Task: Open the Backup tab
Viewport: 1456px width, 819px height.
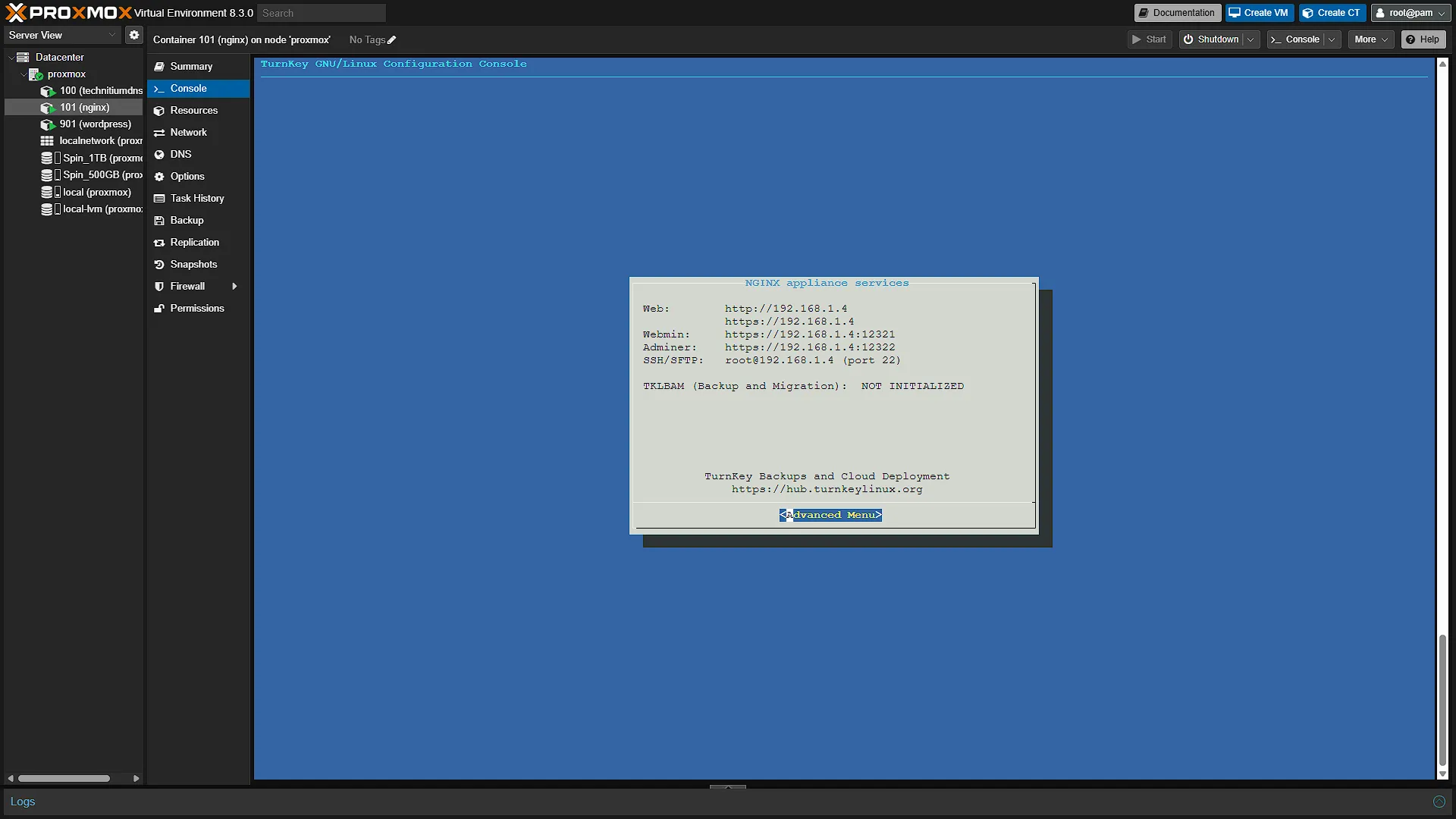Action: [198, 221]
